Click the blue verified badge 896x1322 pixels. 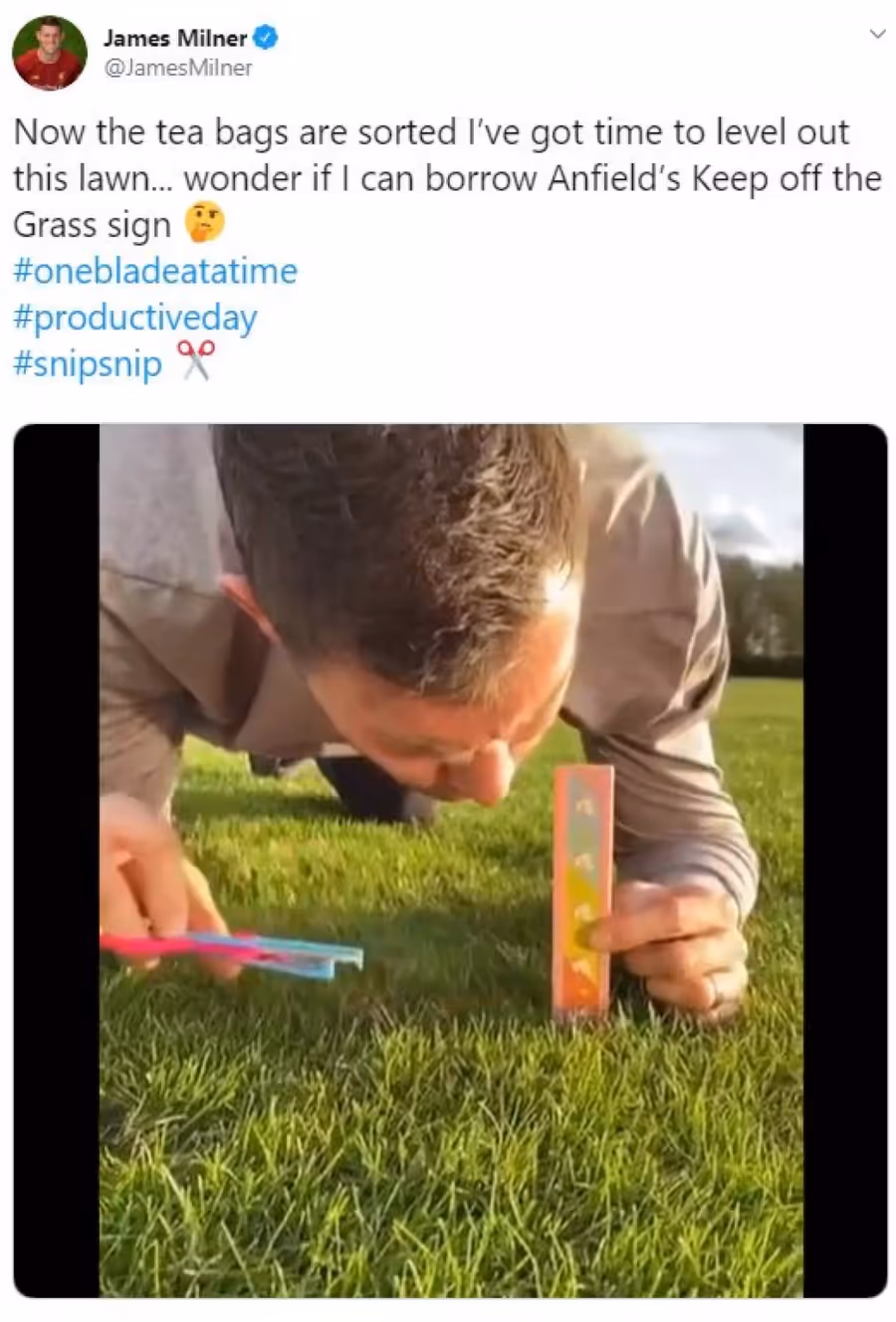pos(265,39)
